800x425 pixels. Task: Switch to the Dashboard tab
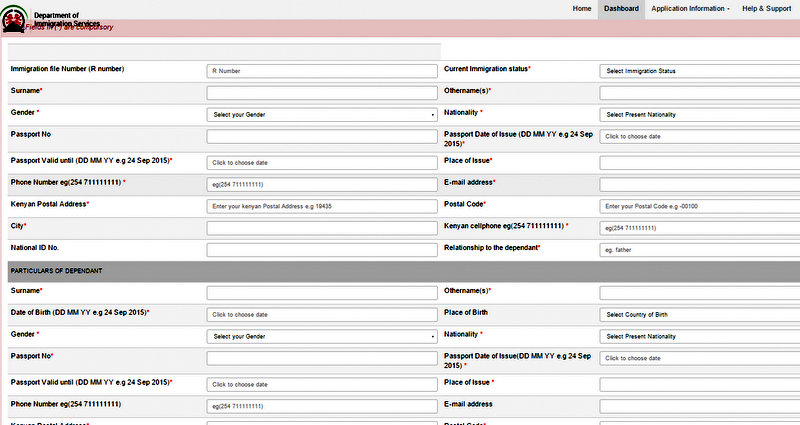coord(621,8)
